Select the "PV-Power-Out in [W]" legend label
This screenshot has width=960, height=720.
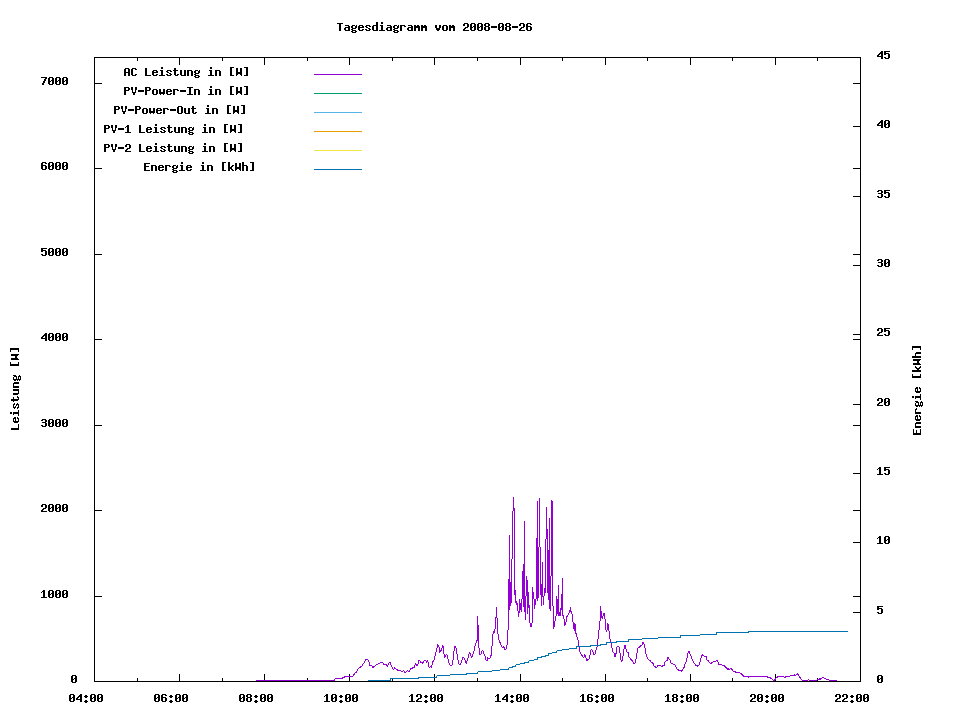[x=180, y=110]
